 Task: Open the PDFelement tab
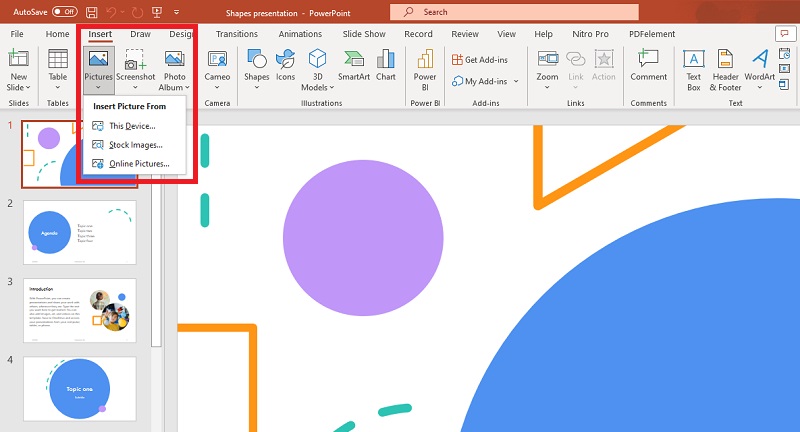tap(652, 34)
